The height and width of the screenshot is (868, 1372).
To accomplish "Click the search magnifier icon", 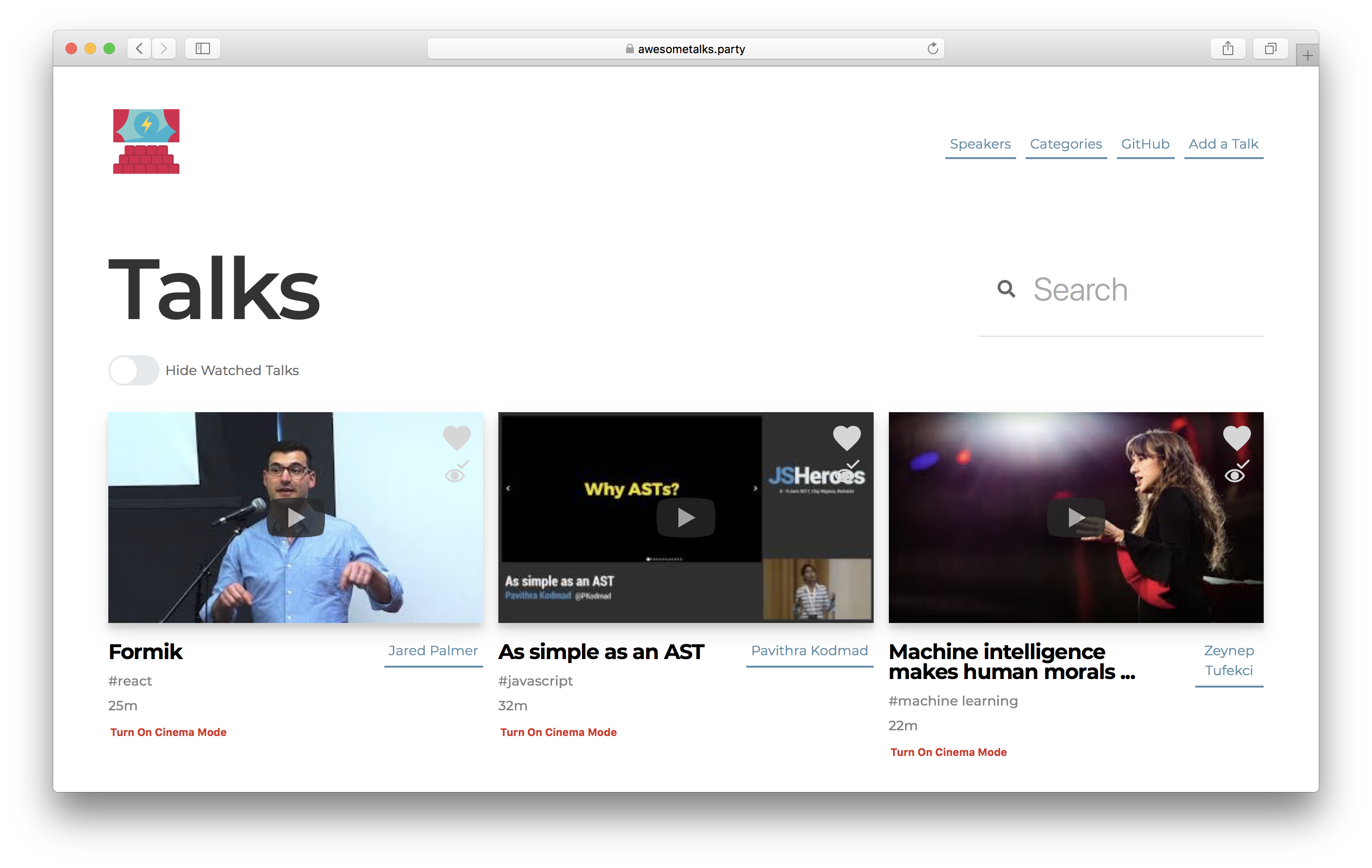I will click(1006, 289).
